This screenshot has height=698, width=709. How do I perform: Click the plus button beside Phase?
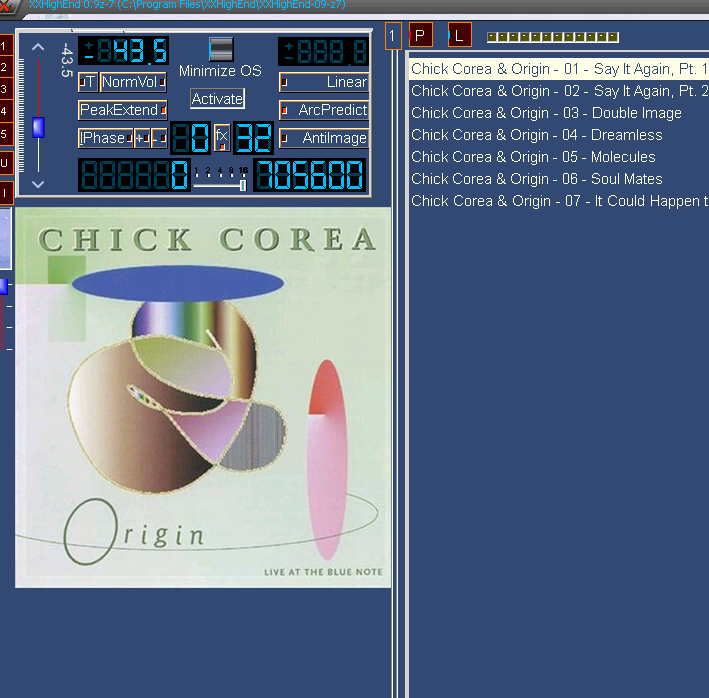click(x=142, y=138)
